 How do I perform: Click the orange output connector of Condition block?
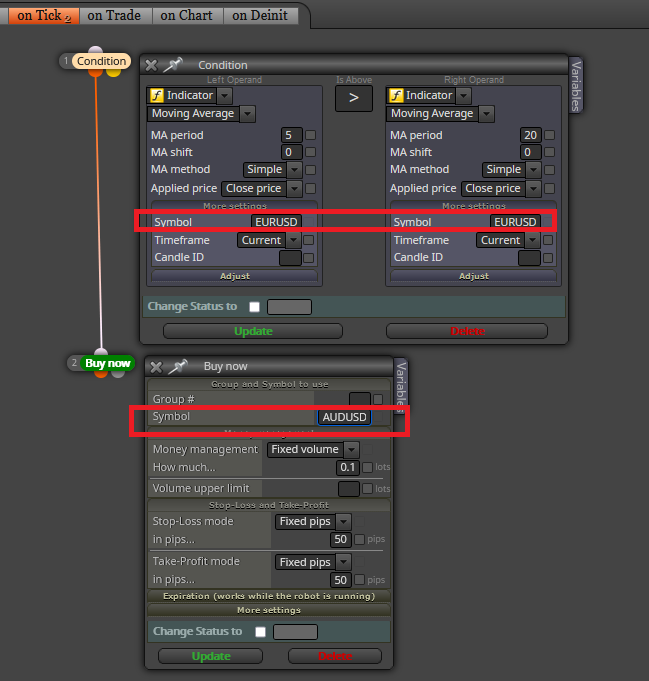point(96,72)
